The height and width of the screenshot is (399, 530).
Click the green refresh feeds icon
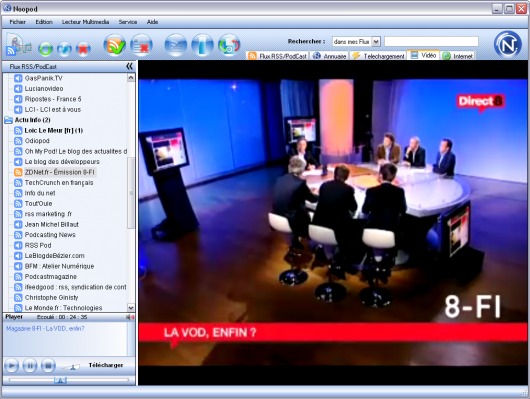click(45, 49)
